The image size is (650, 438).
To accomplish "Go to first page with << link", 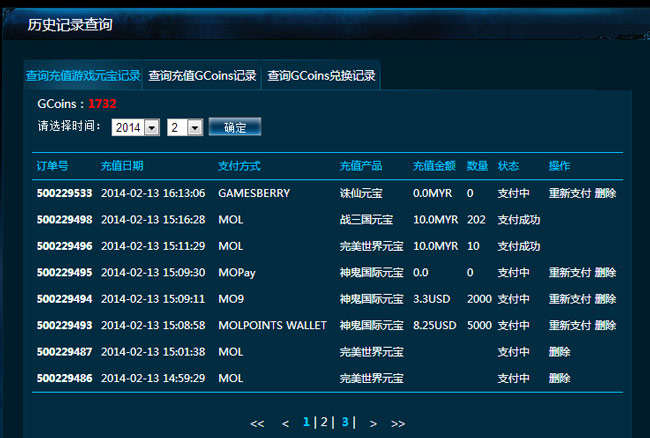I will 257,423.
